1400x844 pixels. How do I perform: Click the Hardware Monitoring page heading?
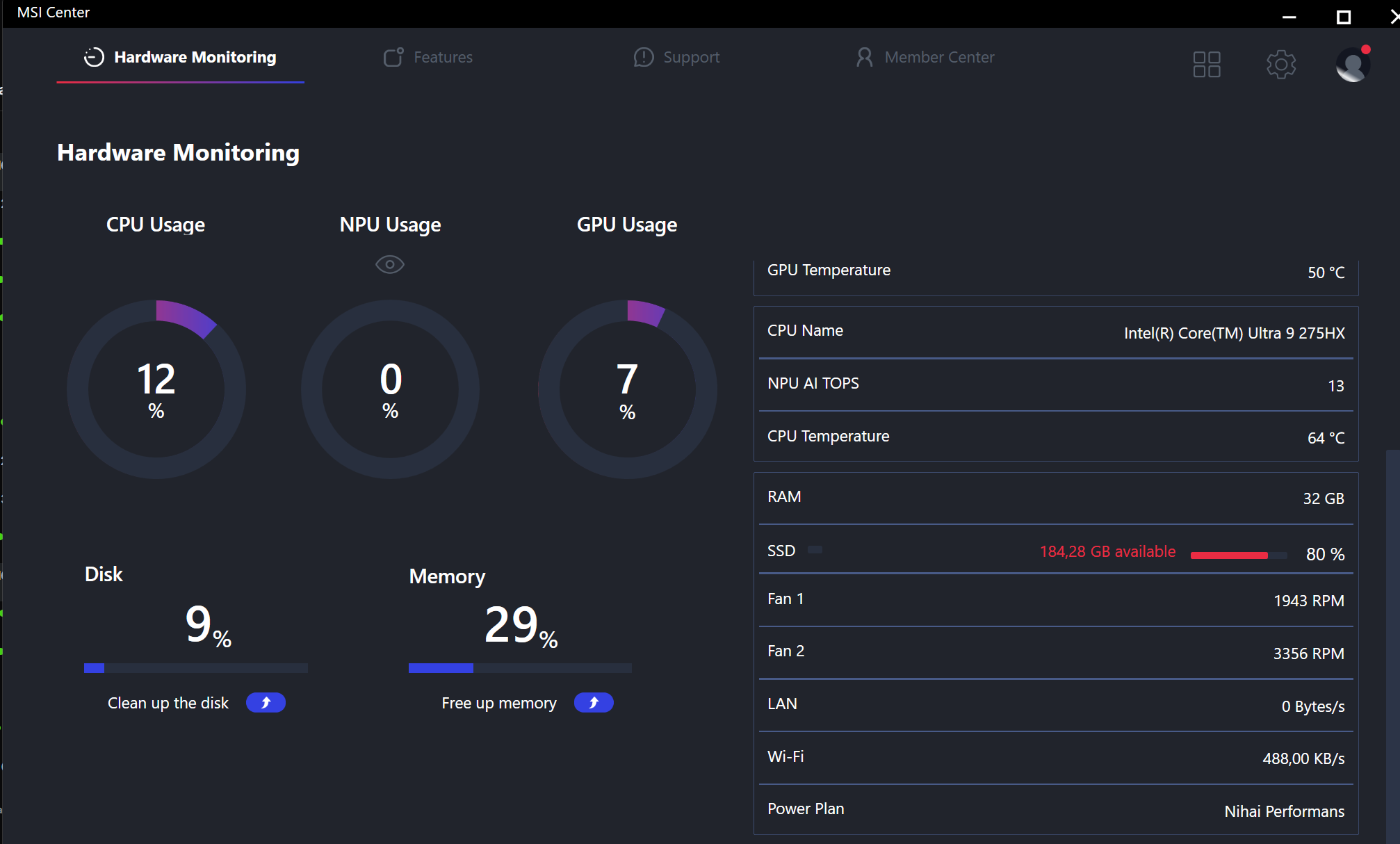tap(179, 153)
